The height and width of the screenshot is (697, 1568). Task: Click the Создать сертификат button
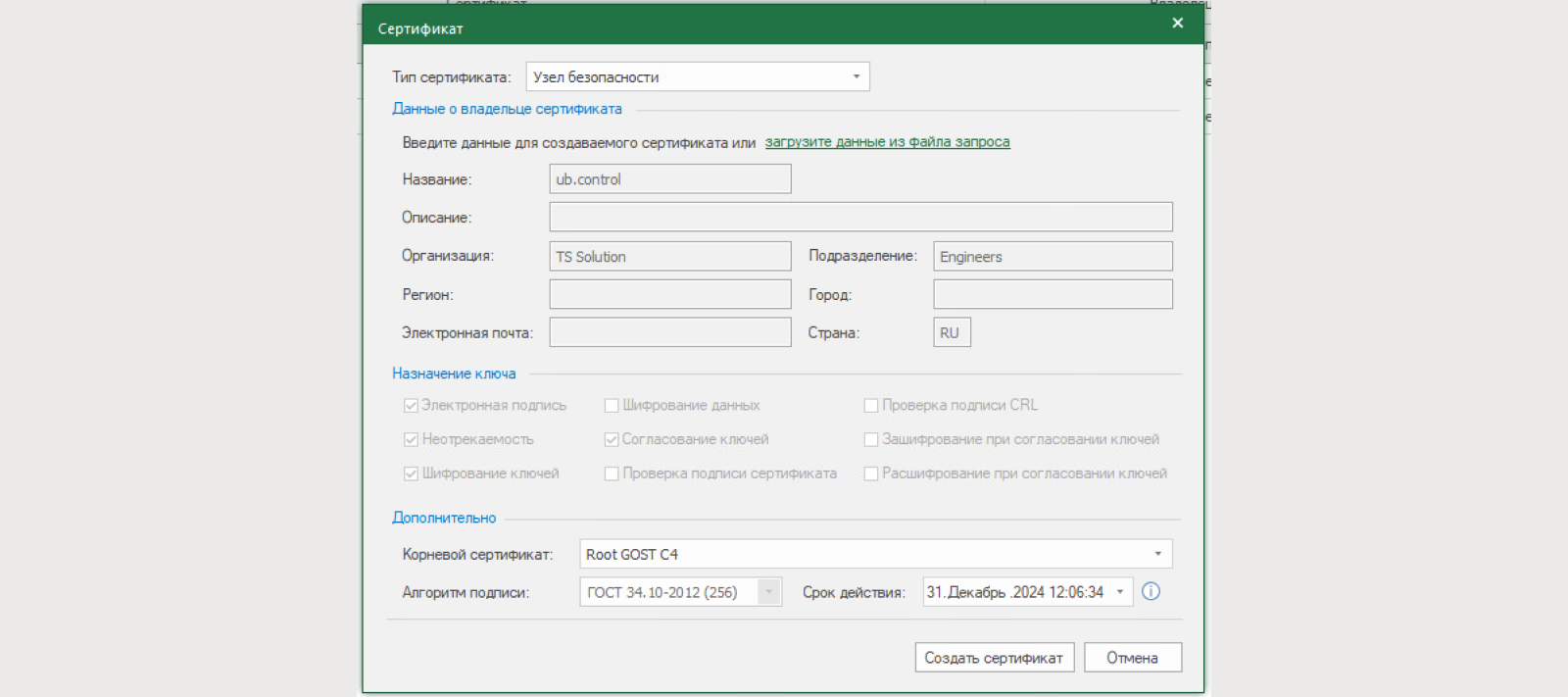coord(995,658)
